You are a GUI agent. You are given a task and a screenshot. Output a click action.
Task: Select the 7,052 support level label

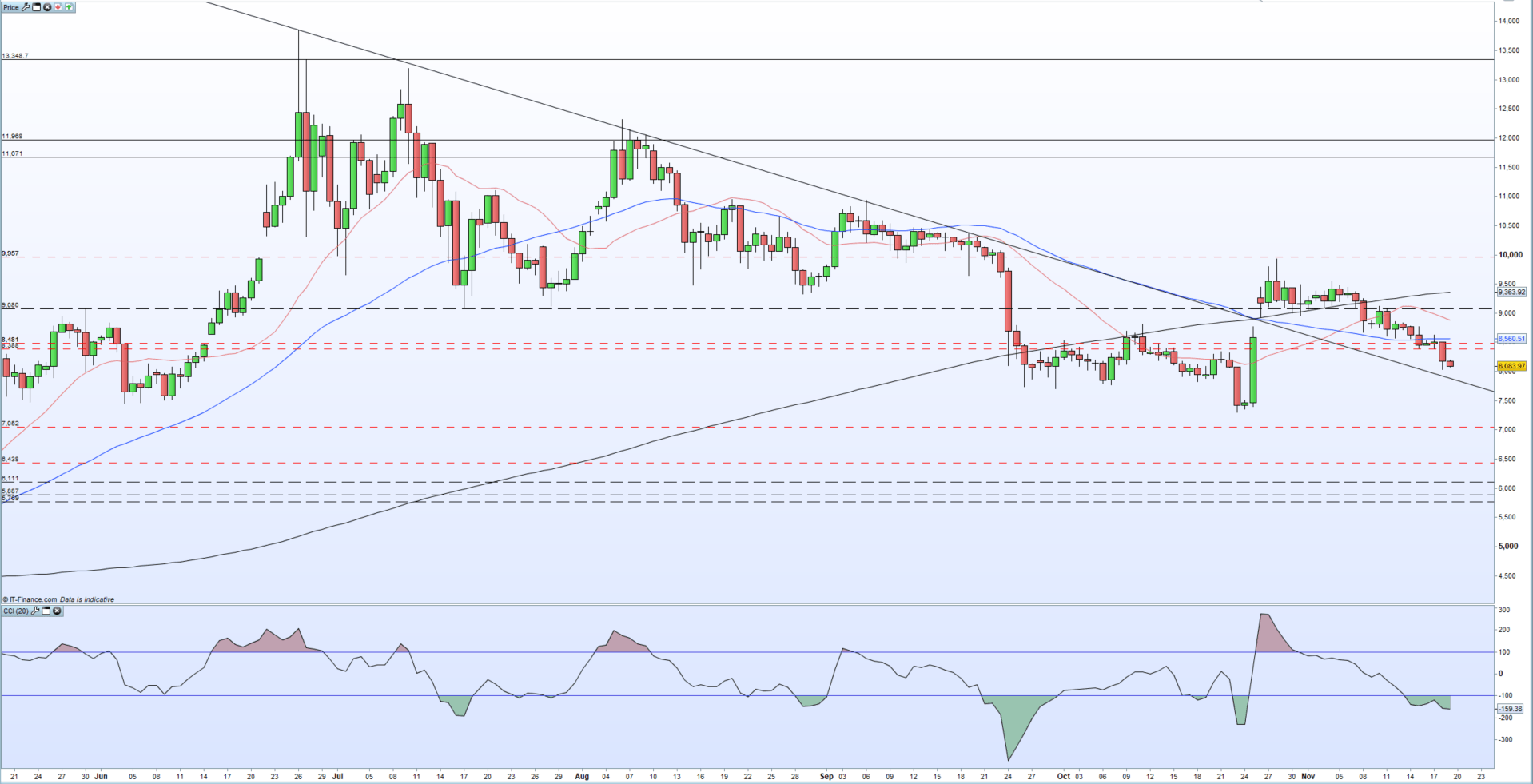coord(10,424)
